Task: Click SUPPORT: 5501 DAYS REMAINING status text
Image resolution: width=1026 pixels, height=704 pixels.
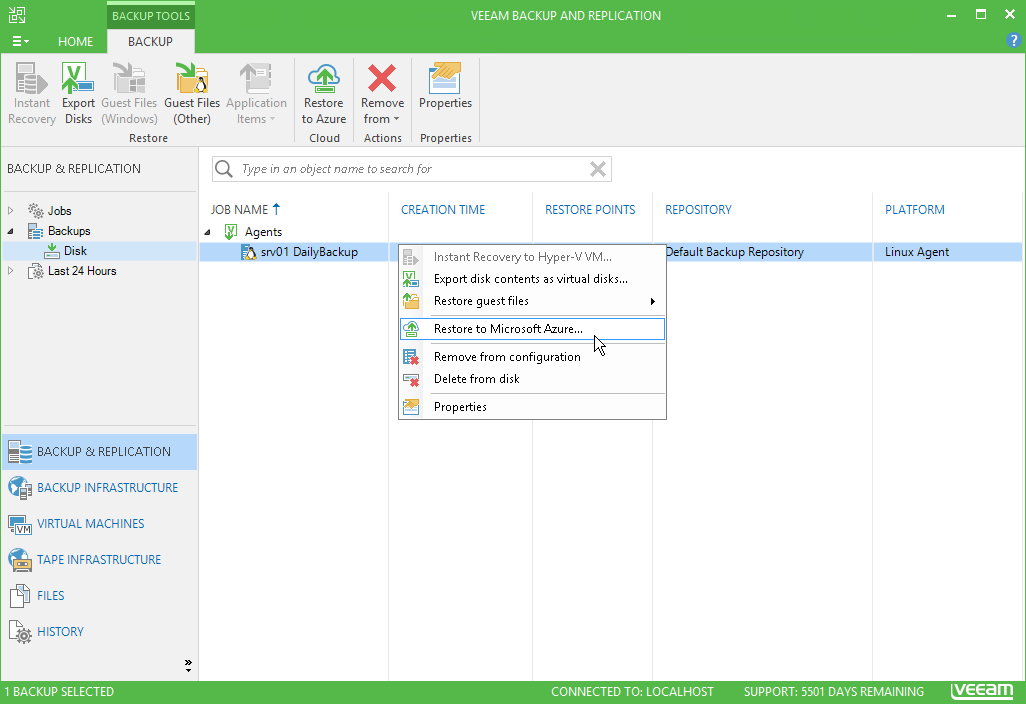Action: point(834,692)
